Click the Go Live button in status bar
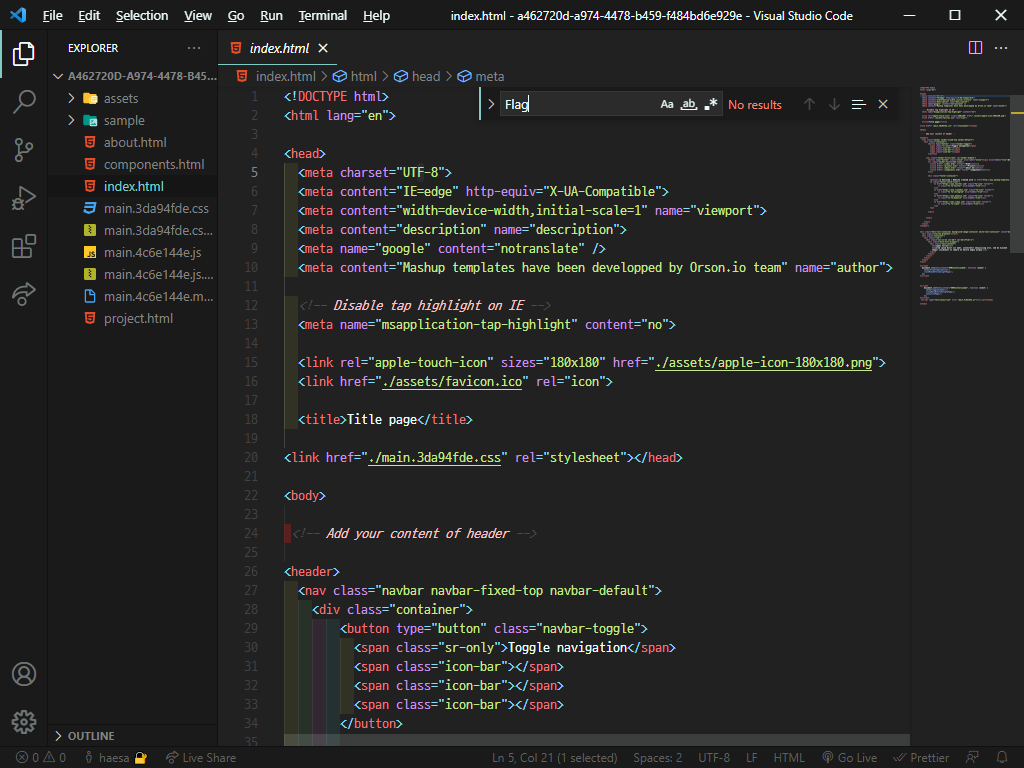 (x=849, y=757)
